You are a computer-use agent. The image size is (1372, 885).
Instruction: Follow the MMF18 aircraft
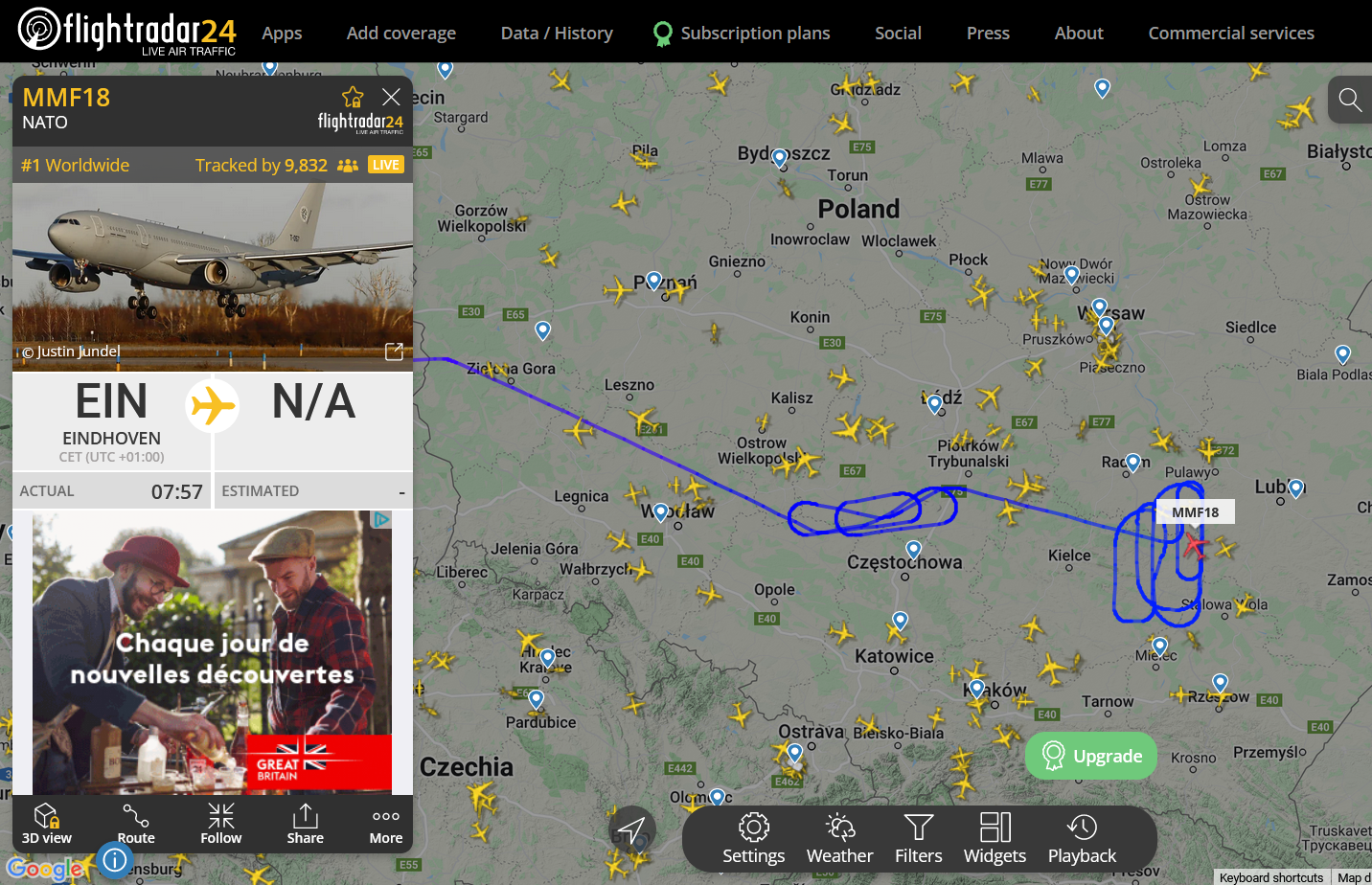click(x=221, y=824)
